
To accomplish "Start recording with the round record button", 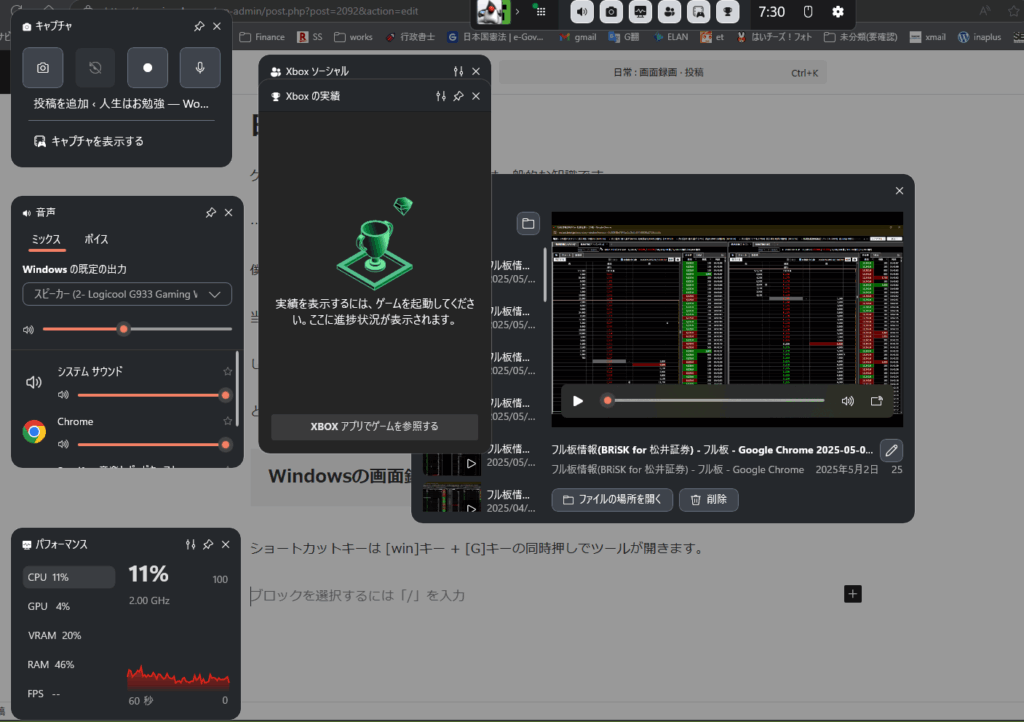I will click(x=148, y=67).
